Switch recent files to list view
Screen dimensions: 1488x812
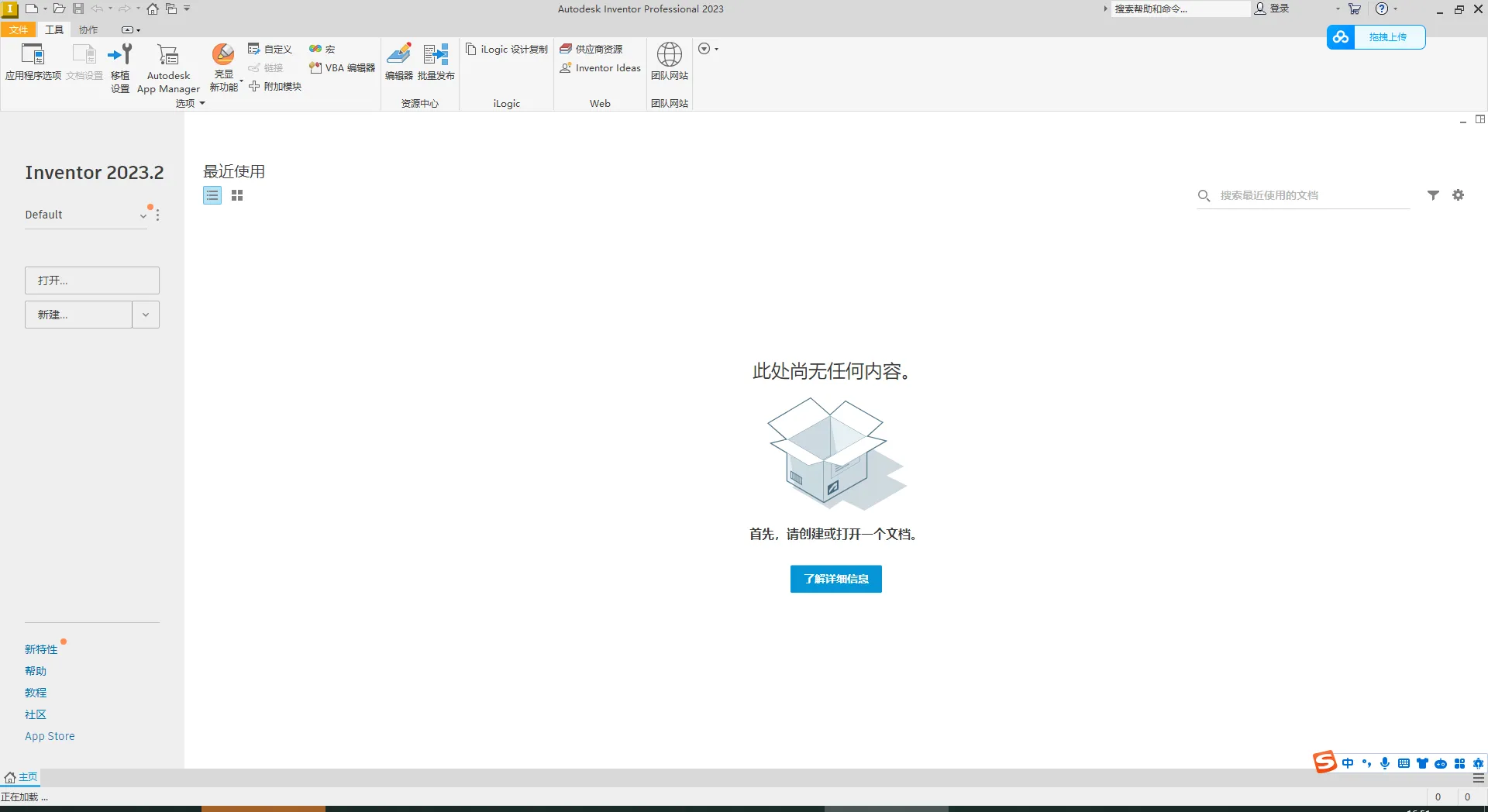[212, 196]
